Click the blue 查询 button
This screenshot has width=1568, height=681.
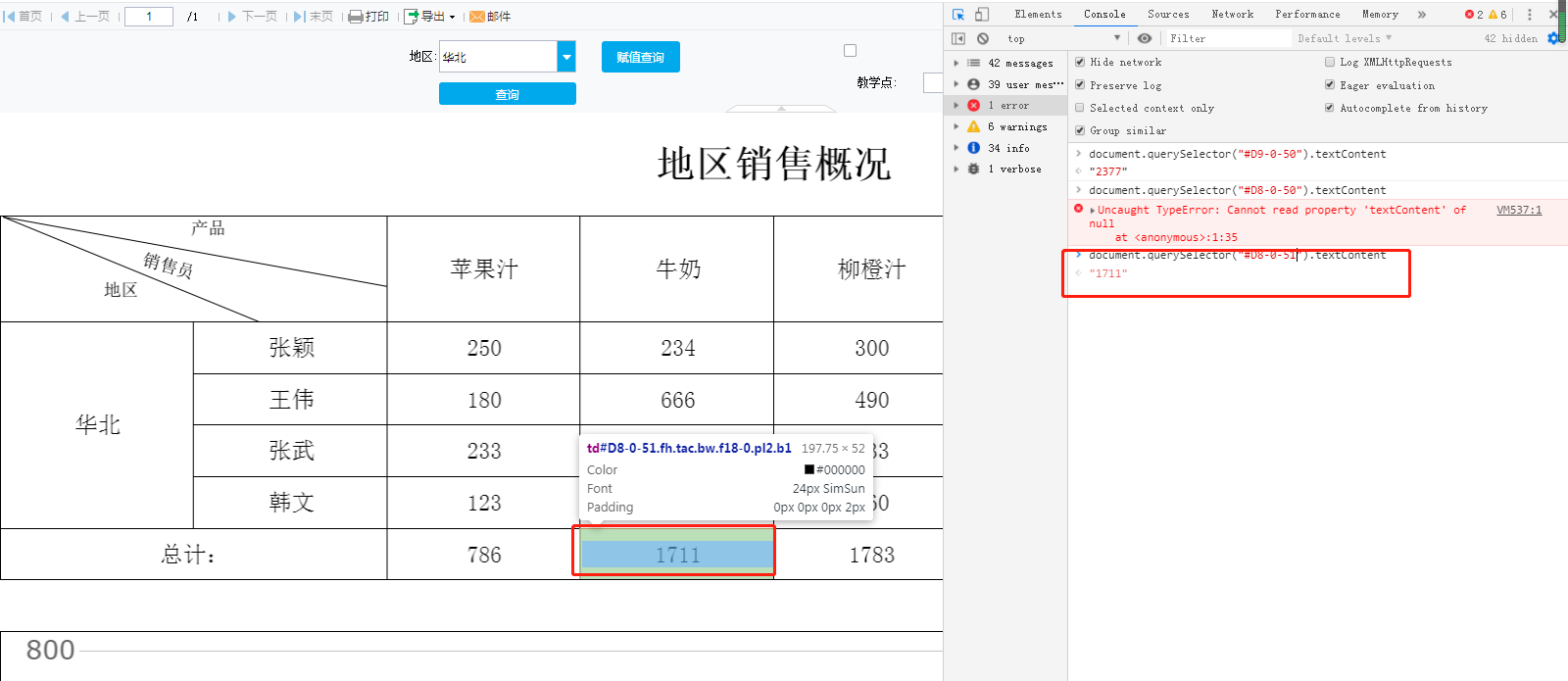507,94
